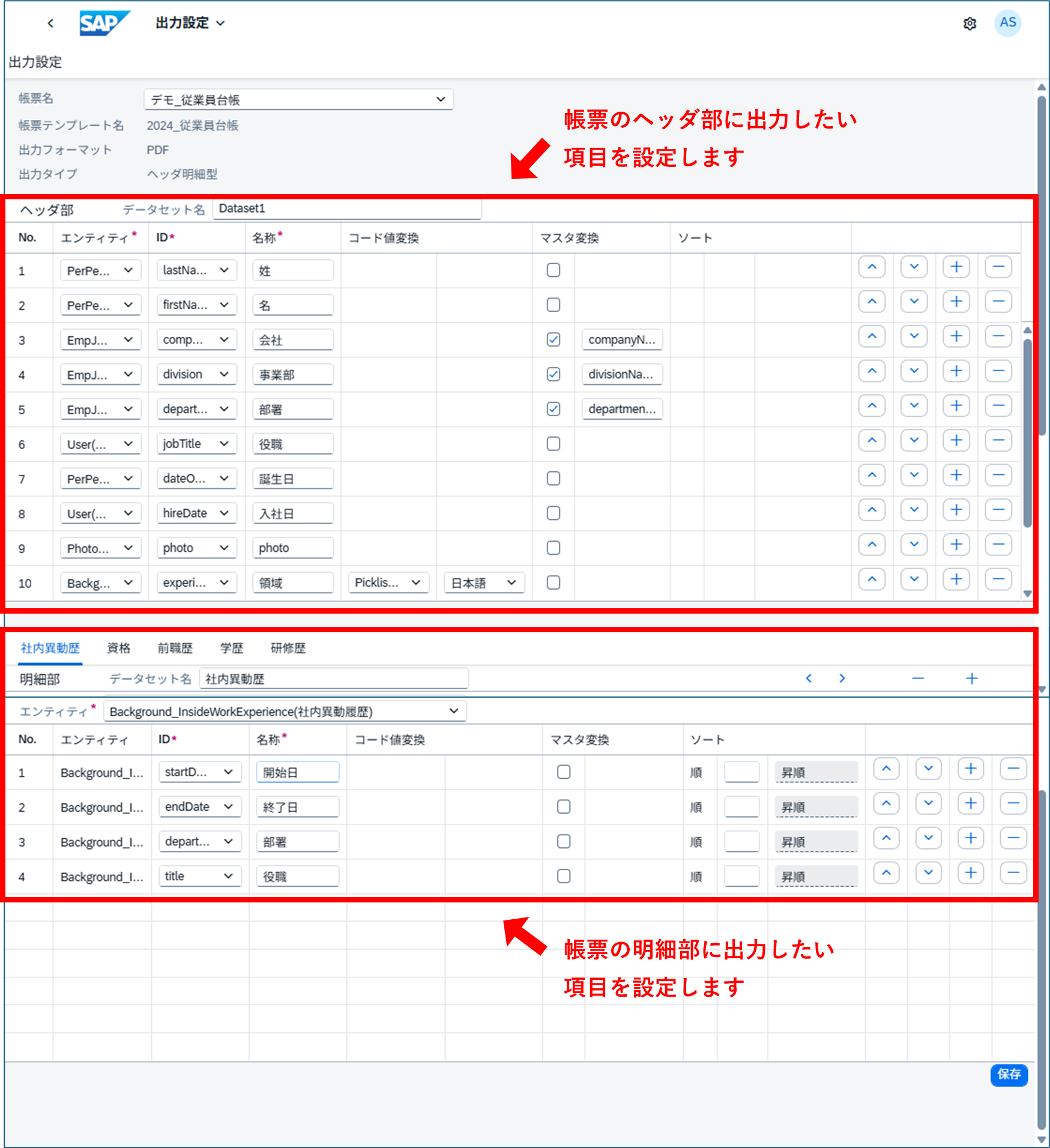
Task: Switch to the 研修歴 tab
Action: point(288,648)
